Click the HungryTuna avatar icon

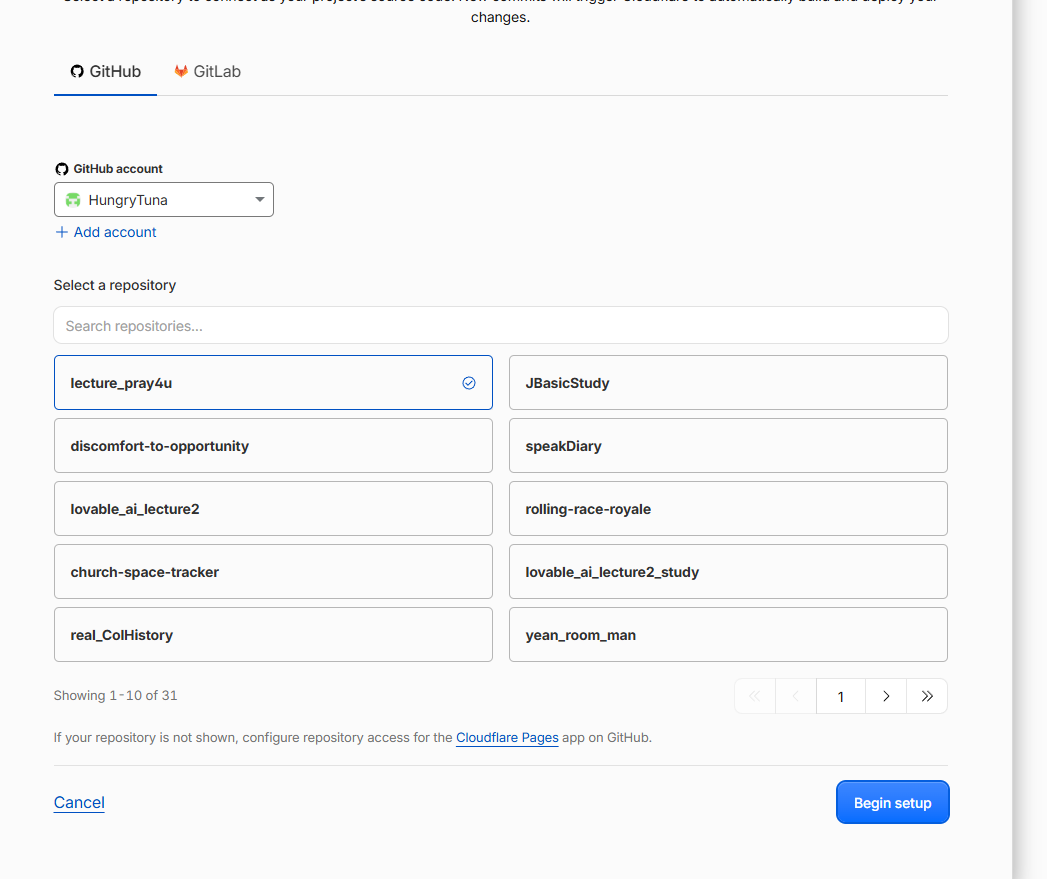coord(73,200)
